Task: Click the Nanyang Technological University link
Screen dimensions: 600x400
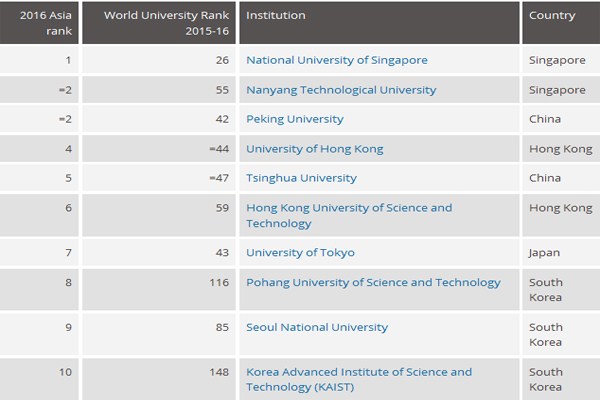Action: click(341, 90)
